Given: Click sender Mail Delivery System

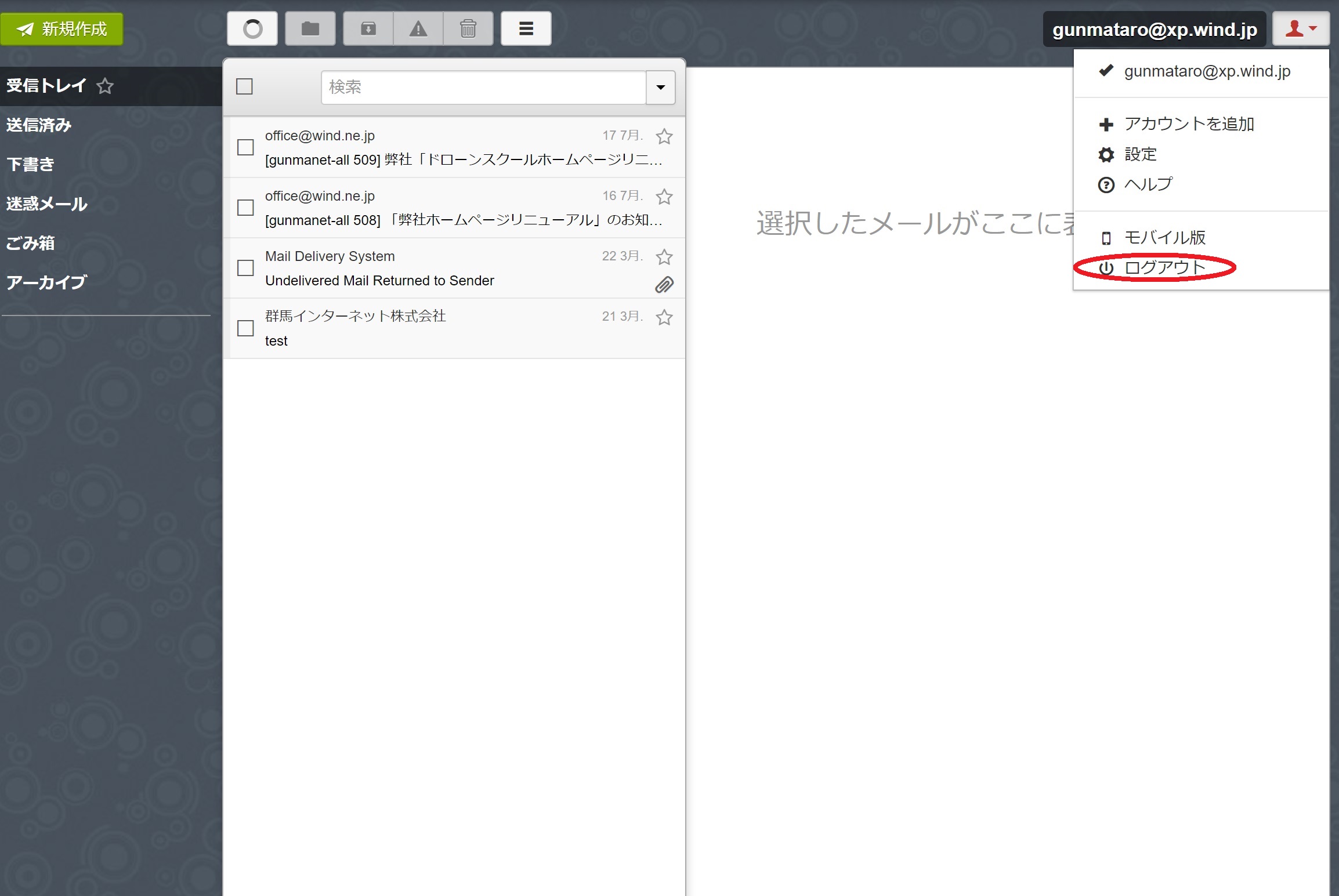Looking at the screenshot, I should tap(330, 256).
